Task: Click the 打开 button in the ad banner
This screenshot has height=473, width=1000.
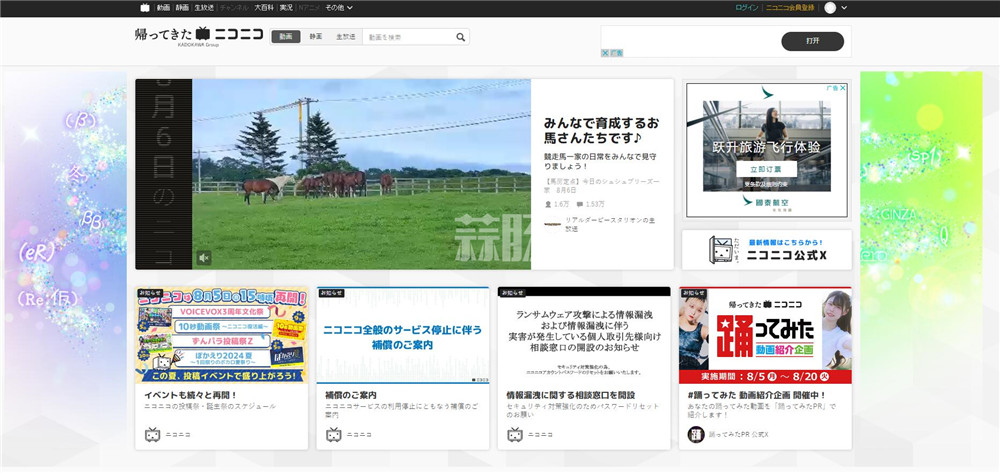Action: point(812,41)
